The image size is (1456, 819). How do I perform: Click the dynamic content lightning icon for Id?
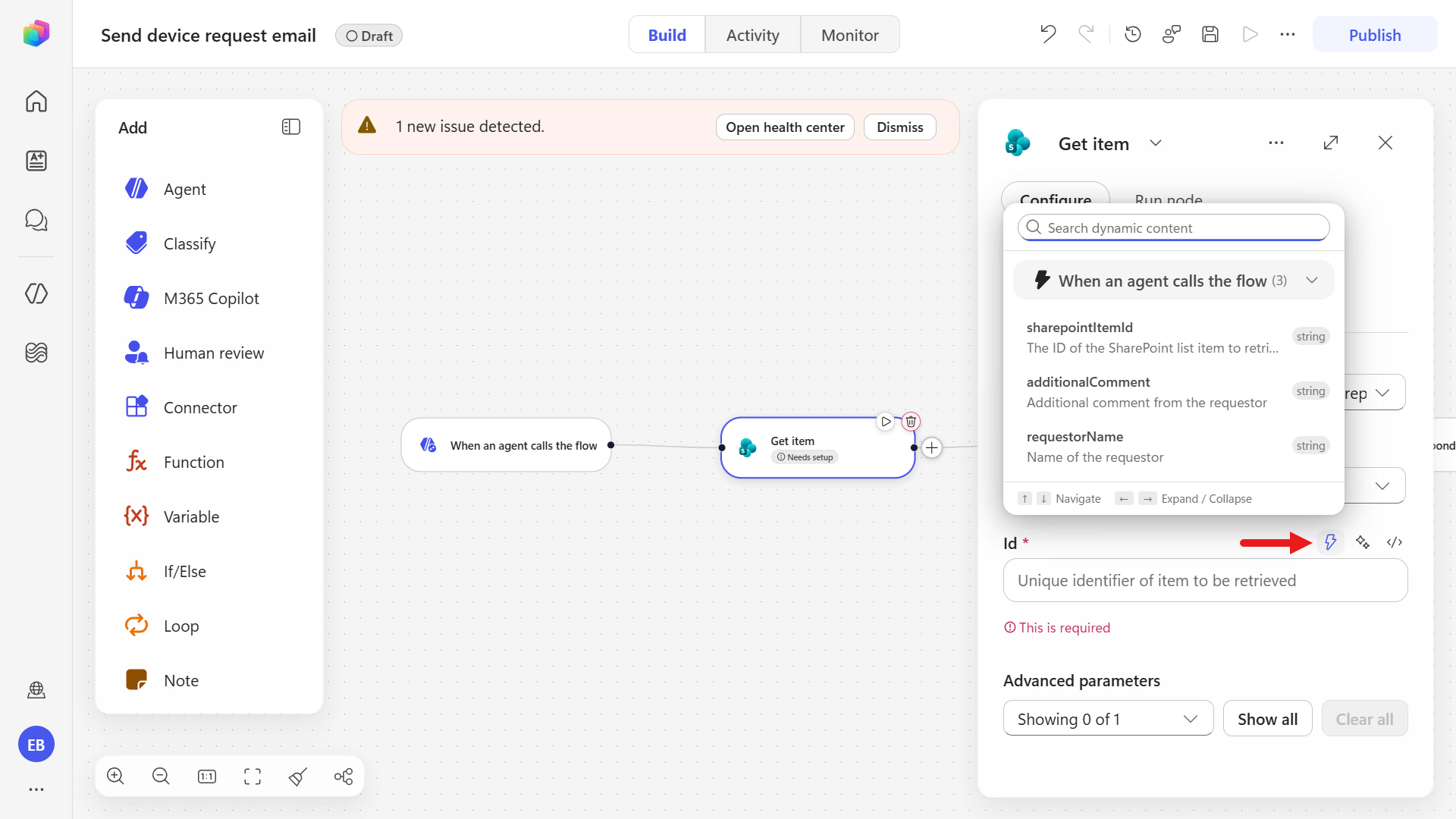point(1330,542)
